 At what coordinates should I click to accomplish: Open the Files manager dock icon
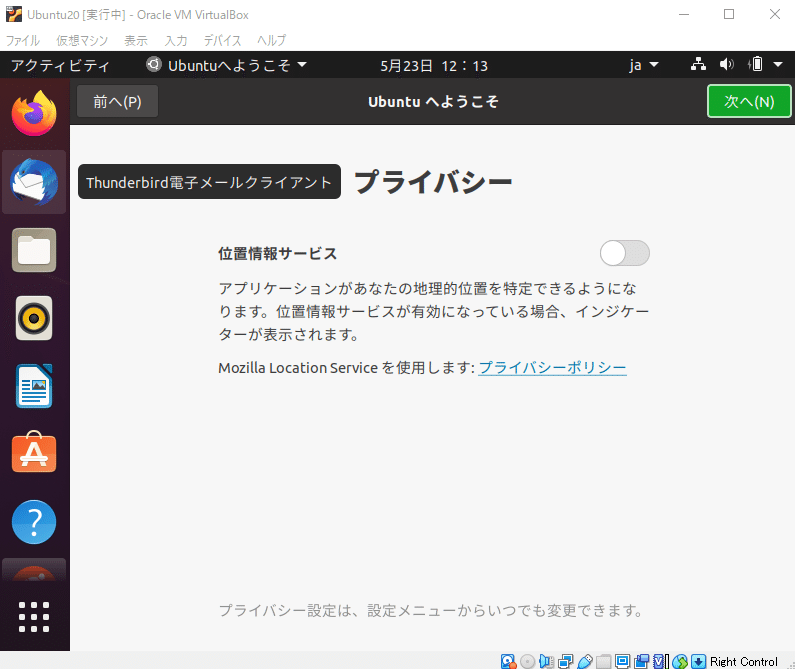[34, 250]
